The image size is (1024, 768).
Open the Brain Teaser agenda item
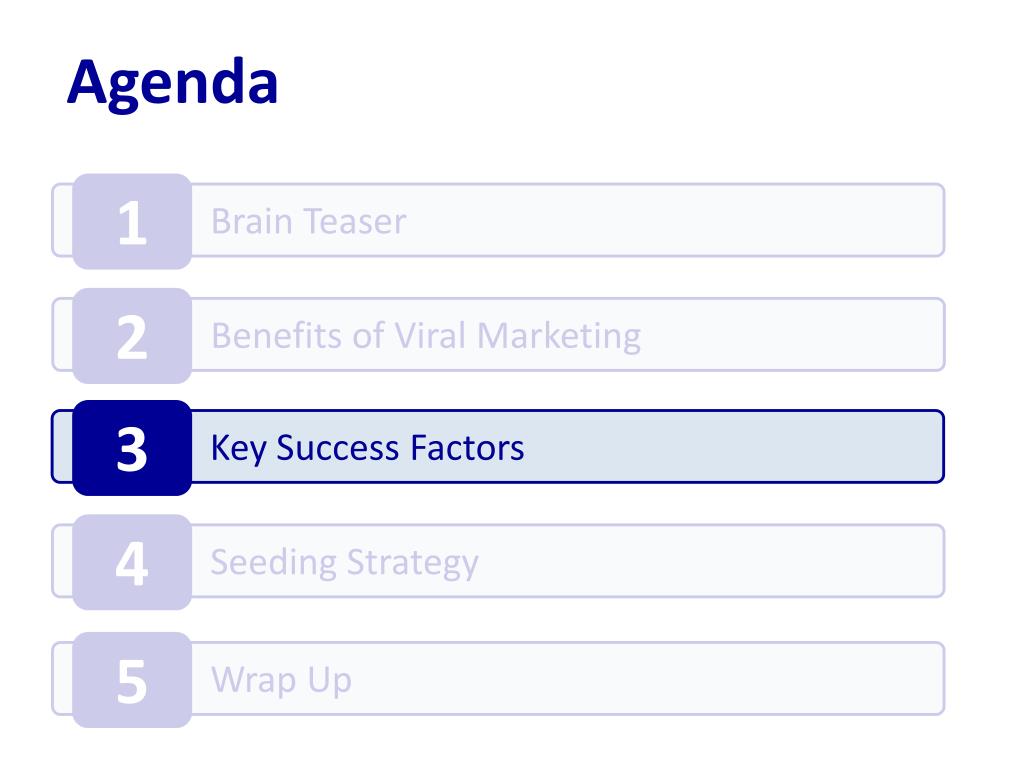coord(308,221)
